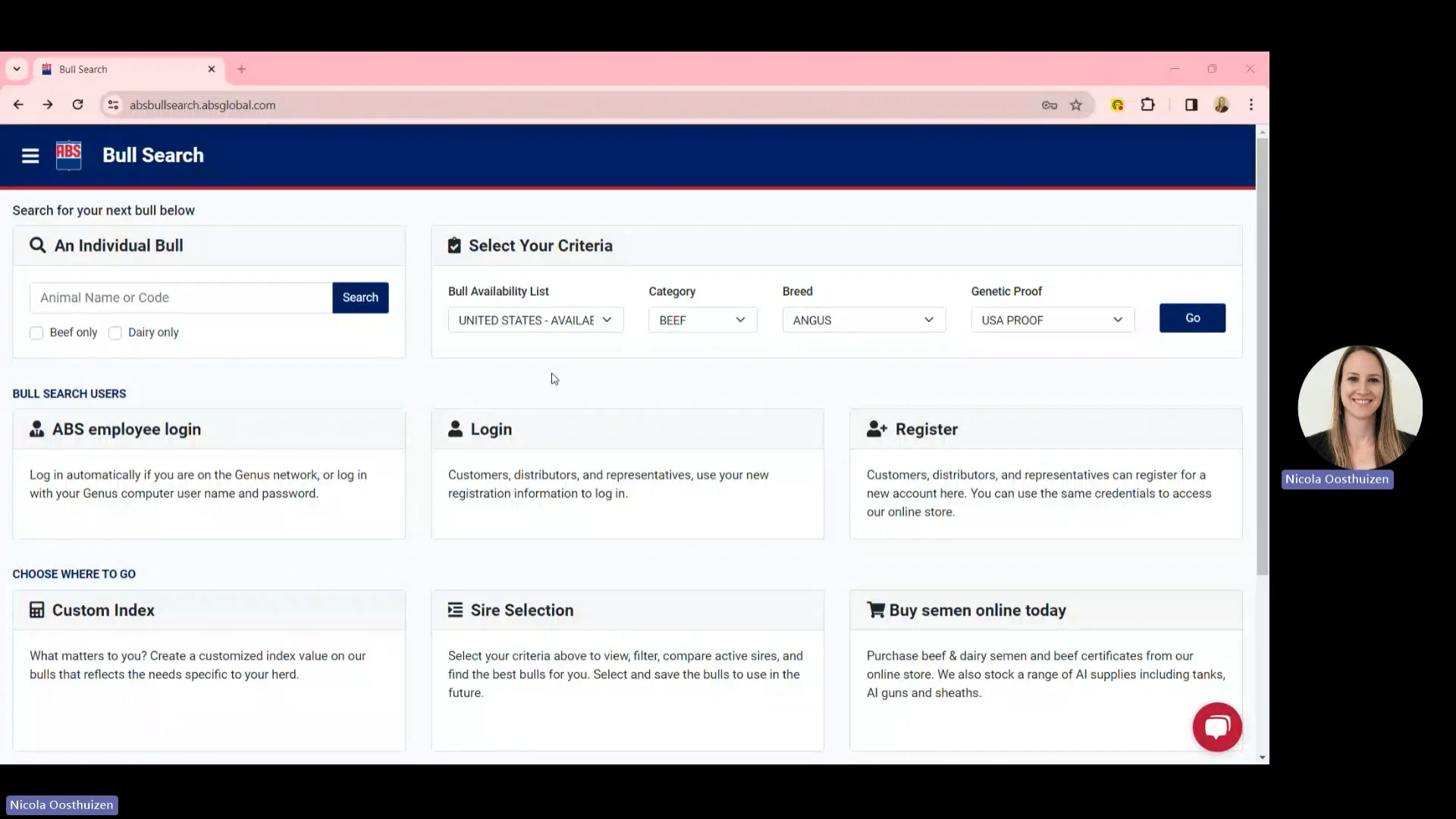Expand the Category dropdown showing BEEF
The width and height of the screenshot is (1456, 819).
[x=701, y=319]
